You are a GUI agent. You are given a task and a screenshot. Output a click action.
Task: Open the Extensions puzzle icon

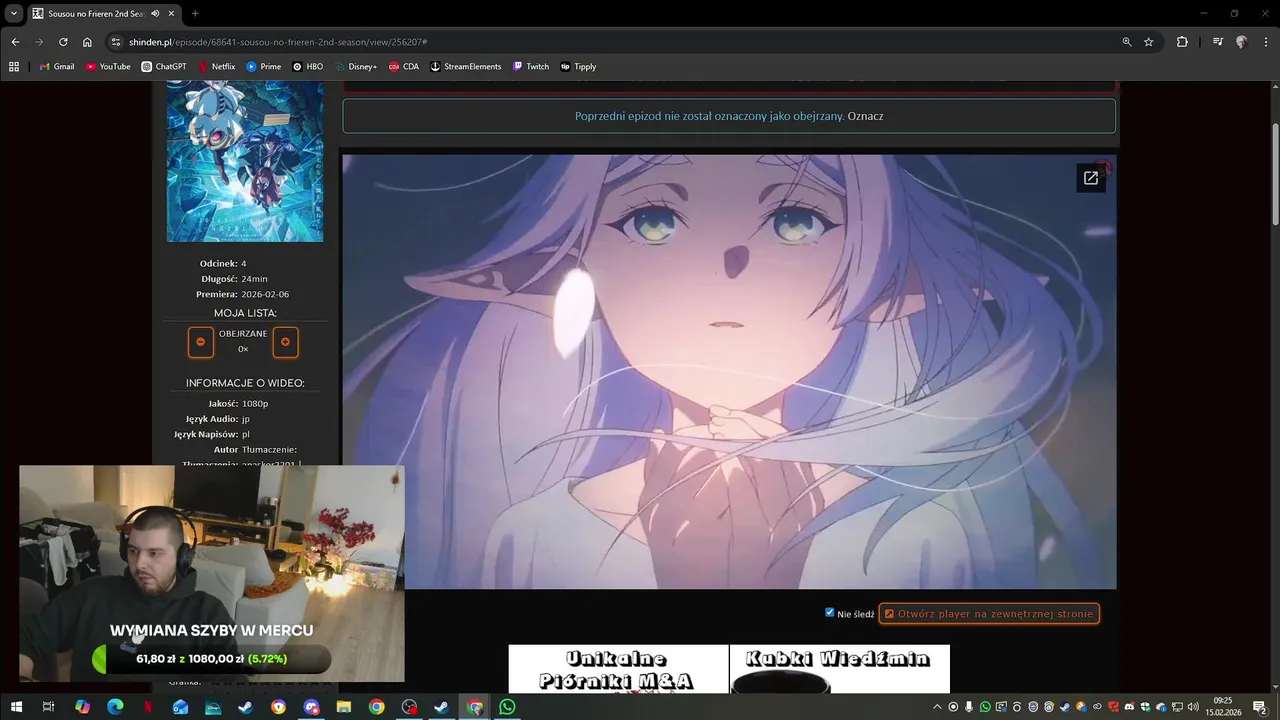[1182, 42]
